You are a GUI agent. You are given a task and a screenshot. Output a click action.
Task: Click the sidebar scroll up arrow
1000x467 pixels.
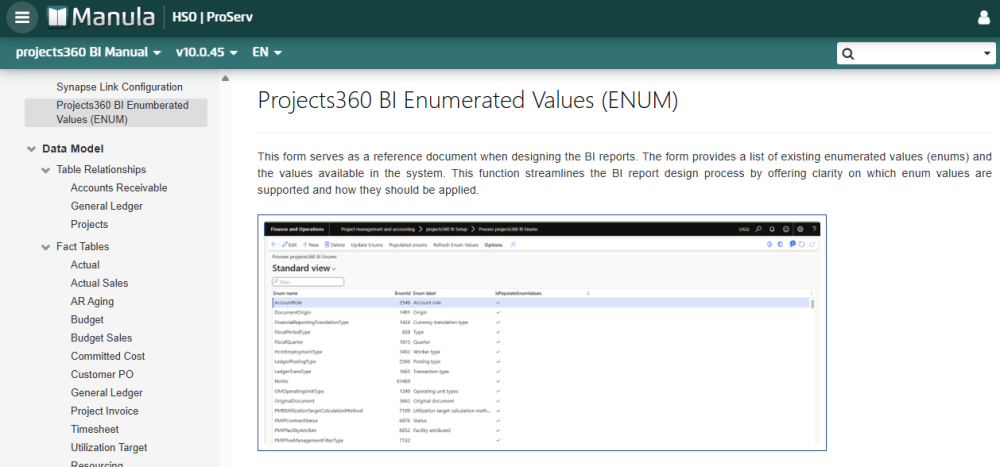click(x=224, y=78)
